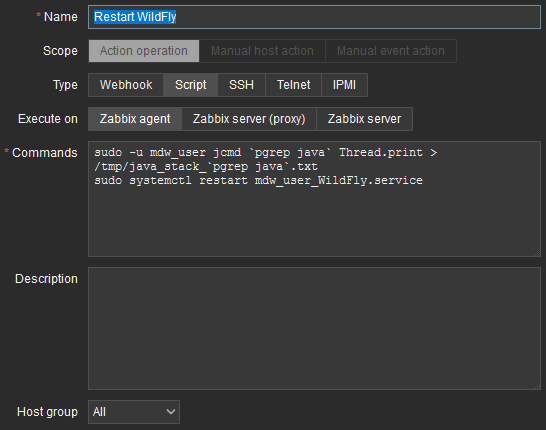Execute on Zabbix agent
Image resolution: width=546 pixels, height=430 pixels.
pyautogui.click(x=135, y=119)
